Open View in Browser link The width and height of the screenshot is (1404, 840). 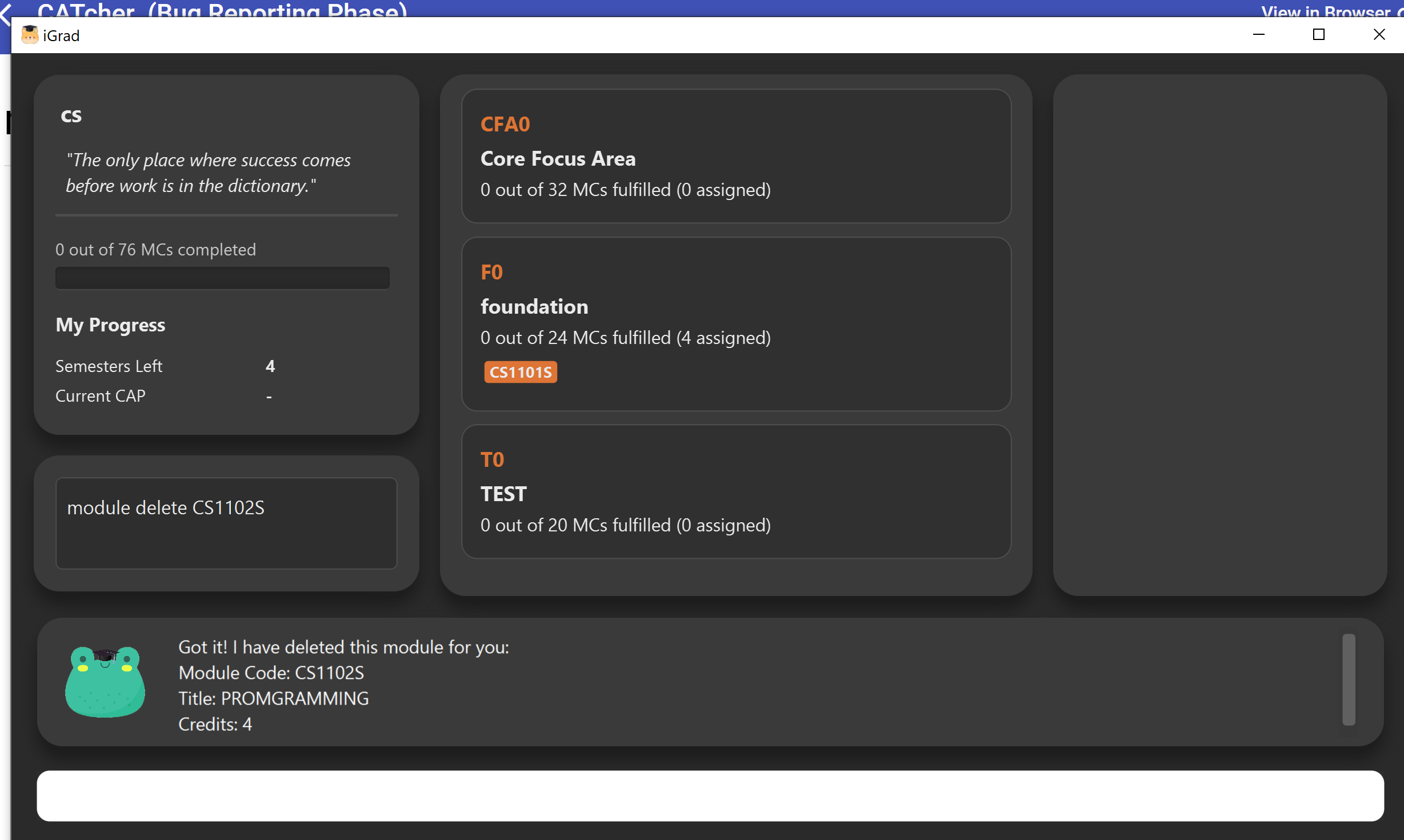click(x=1325, y=10)
